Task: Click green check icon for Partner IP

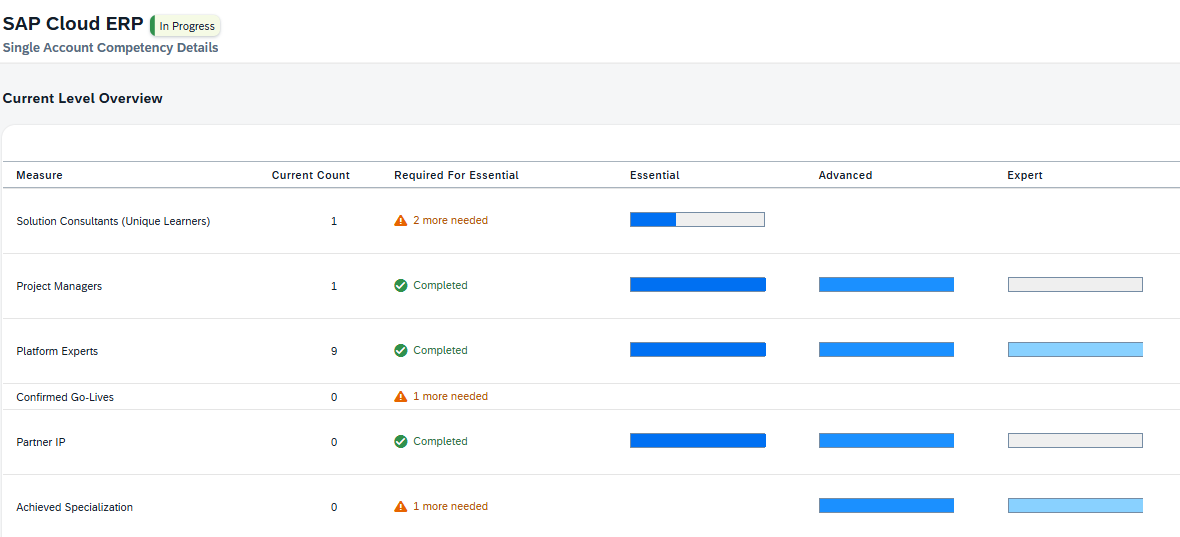Action: [401, 442]
